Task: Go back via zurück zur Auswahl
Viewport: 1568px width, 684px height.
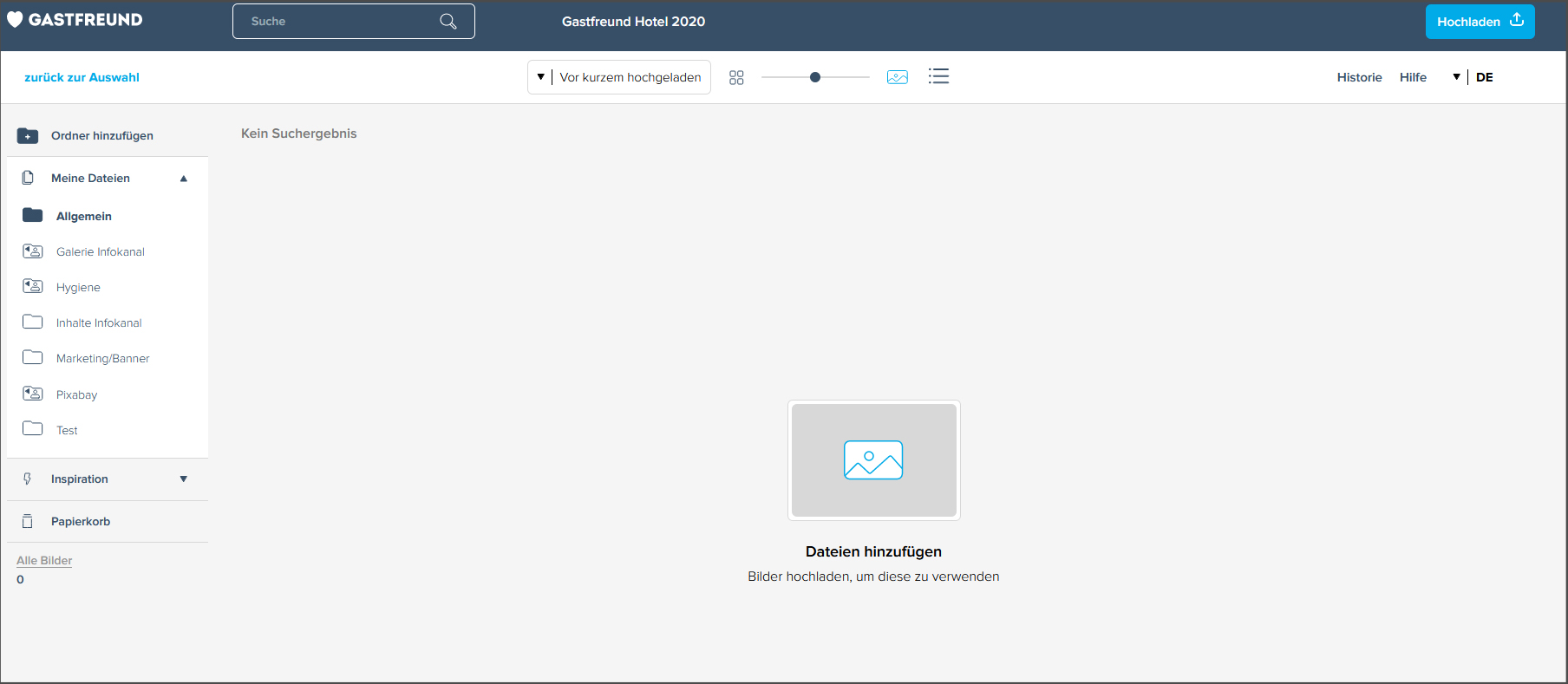Action: 82,77
